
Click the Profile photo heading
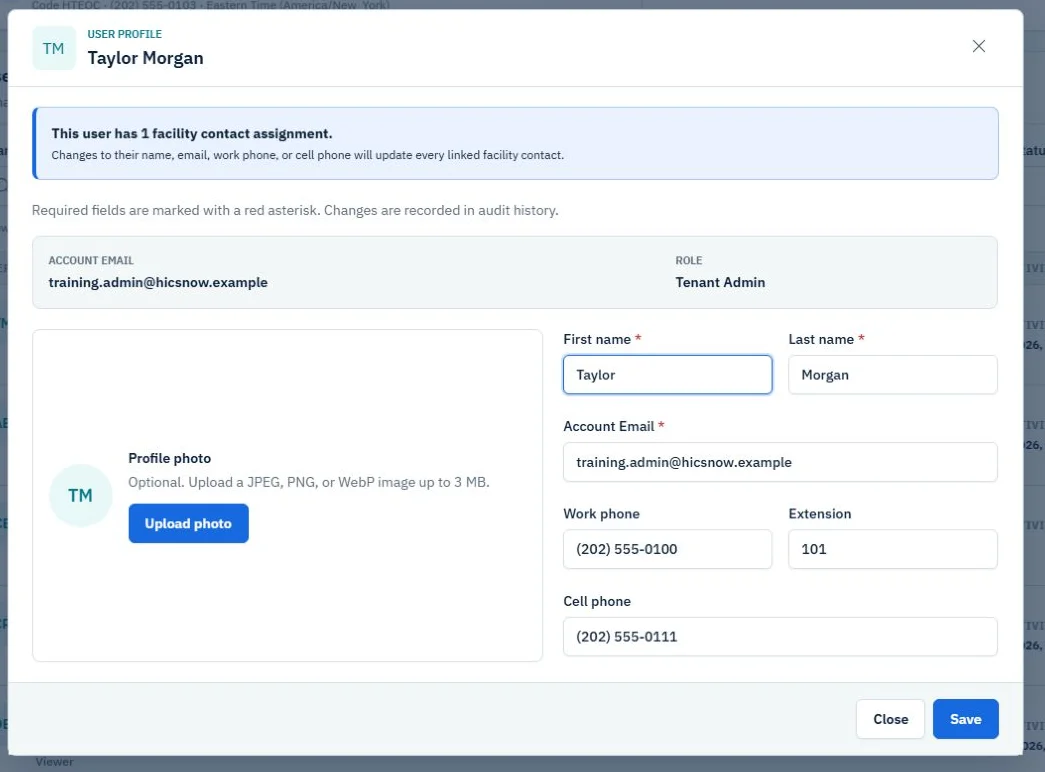coord(169,458)
